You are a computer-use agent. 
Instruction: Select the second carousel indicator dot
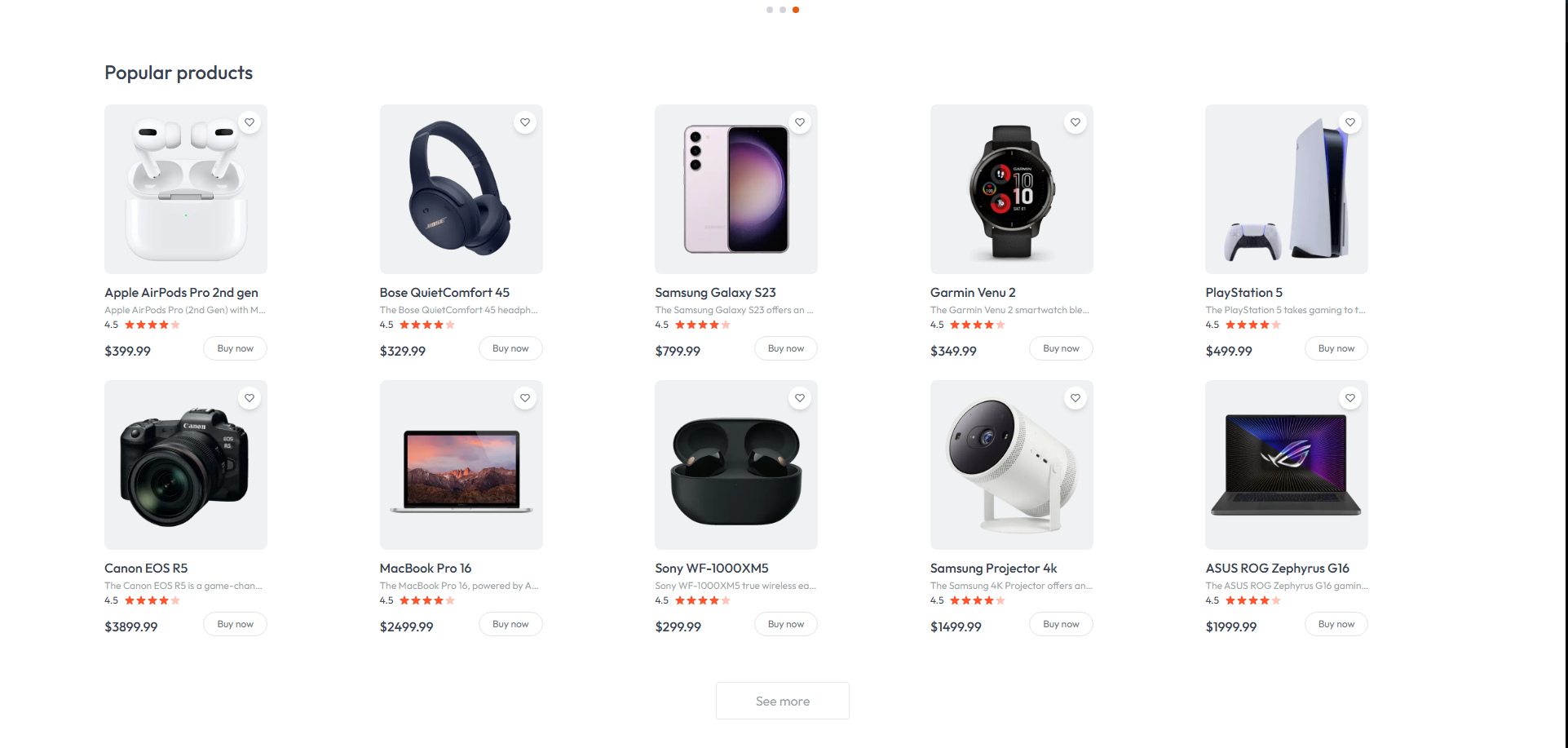tap(783, 10)
